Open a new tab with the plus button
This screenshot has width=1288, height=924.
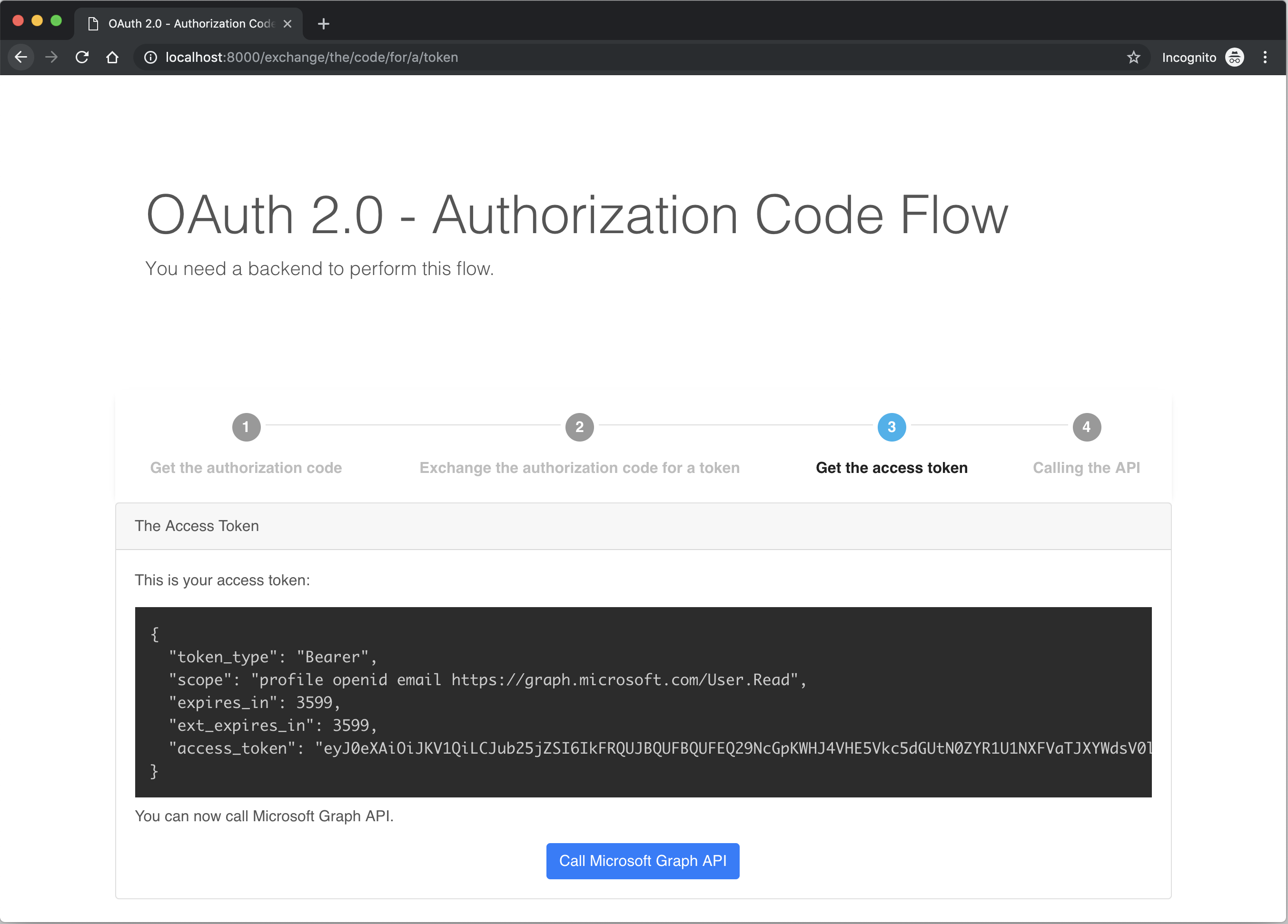[x=323, y=23]
